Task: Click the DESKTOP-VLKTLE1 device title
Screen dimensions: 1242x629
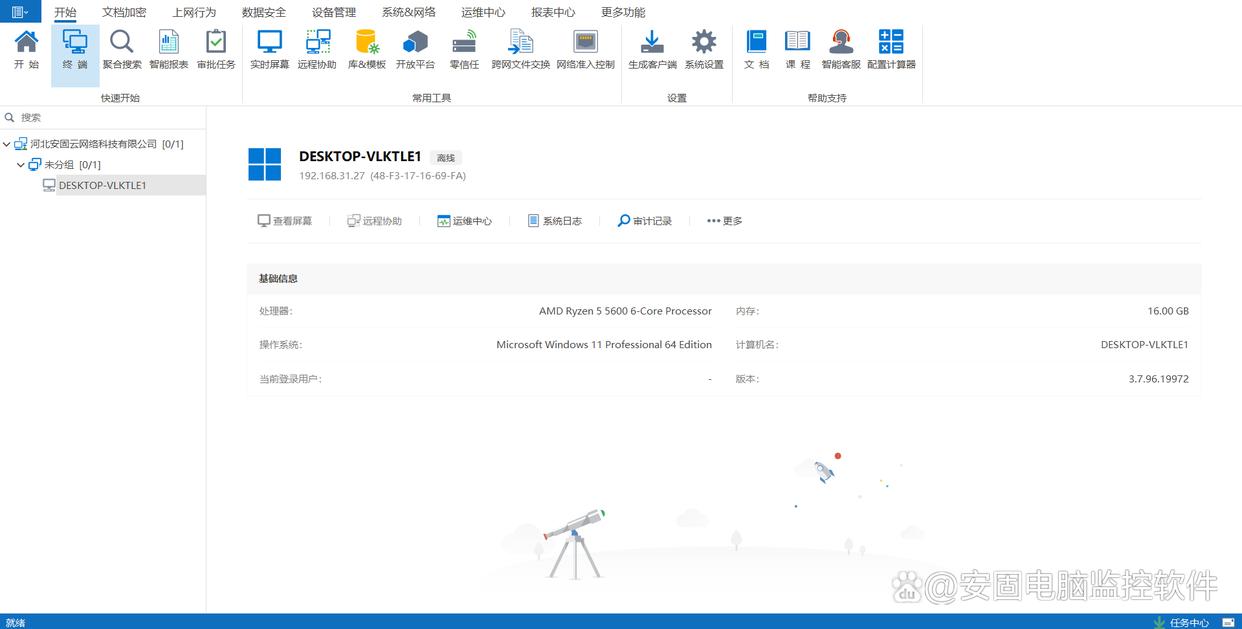Action: click(x=360, y=157)
